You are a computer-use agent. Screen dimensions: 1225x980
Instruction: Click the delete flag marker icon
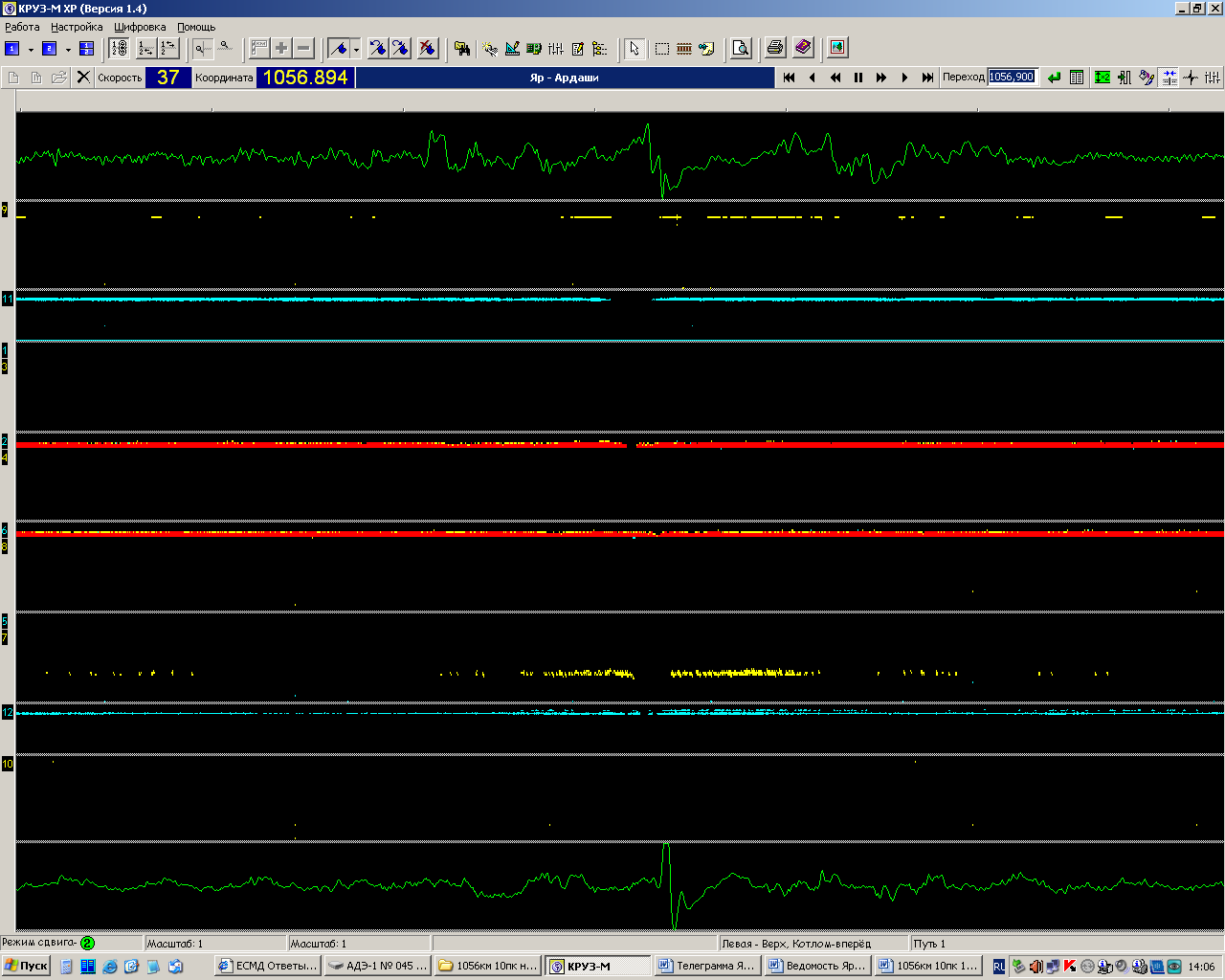tap(427, 48)
